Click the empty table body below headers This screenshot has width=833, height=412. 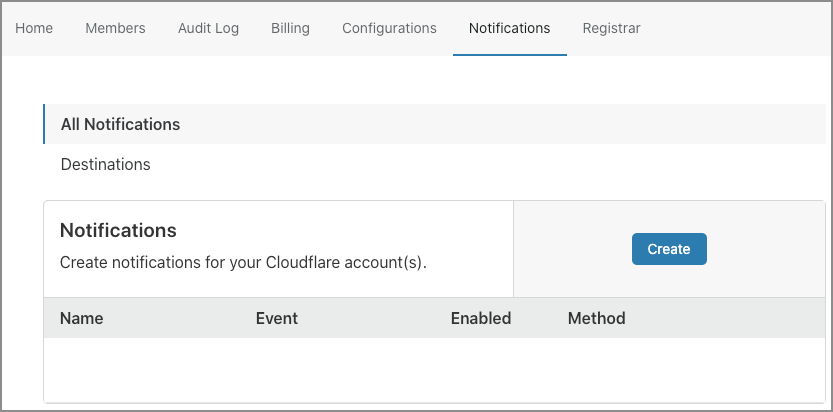pos(434,370)
